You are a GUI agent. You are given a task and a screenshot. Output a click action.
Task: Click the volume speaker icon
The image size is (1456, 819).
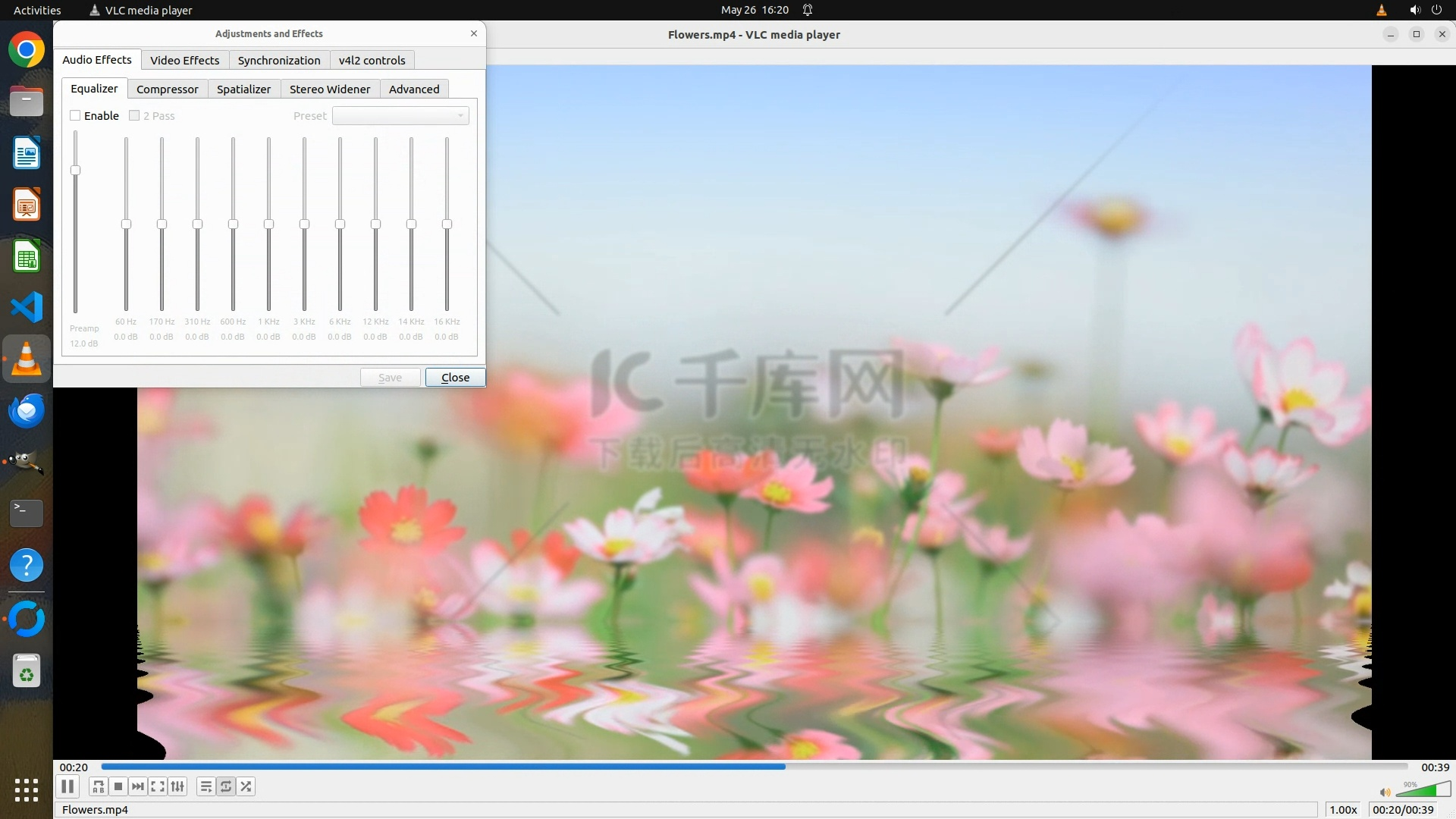click(x=1385, y=792)
